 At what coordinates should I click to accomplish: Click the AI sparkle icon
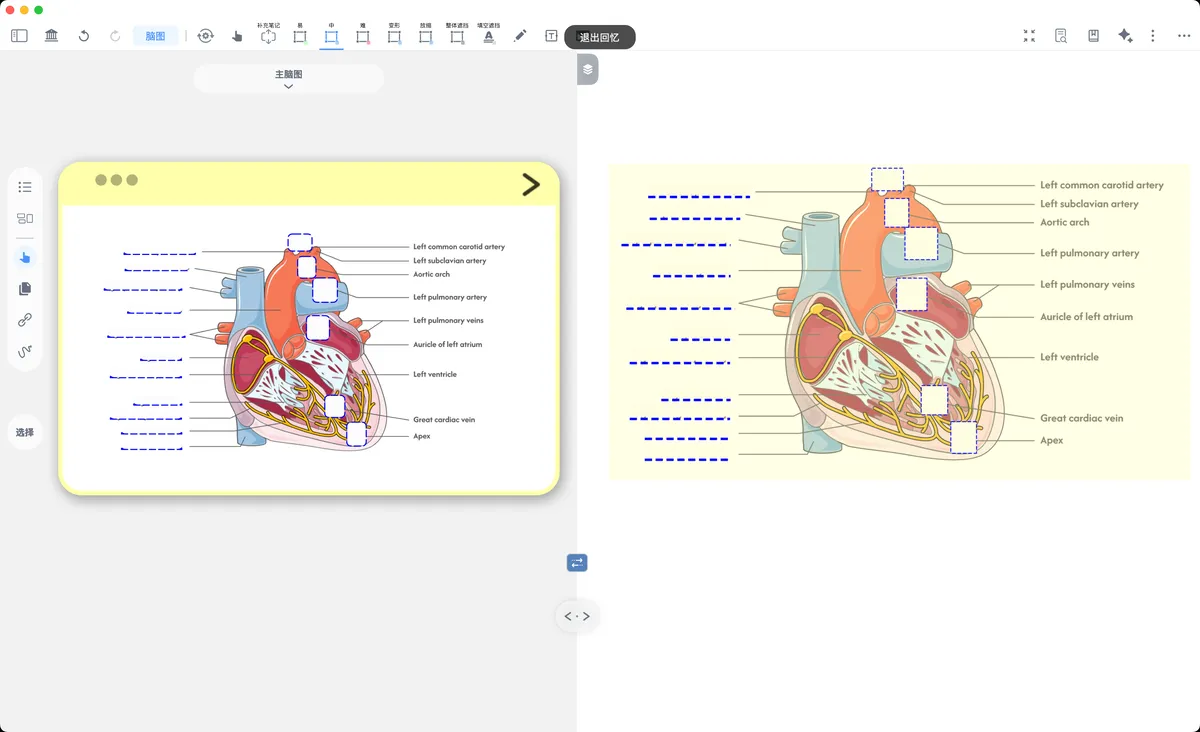pyautogui.click(x=1125, y=36)
